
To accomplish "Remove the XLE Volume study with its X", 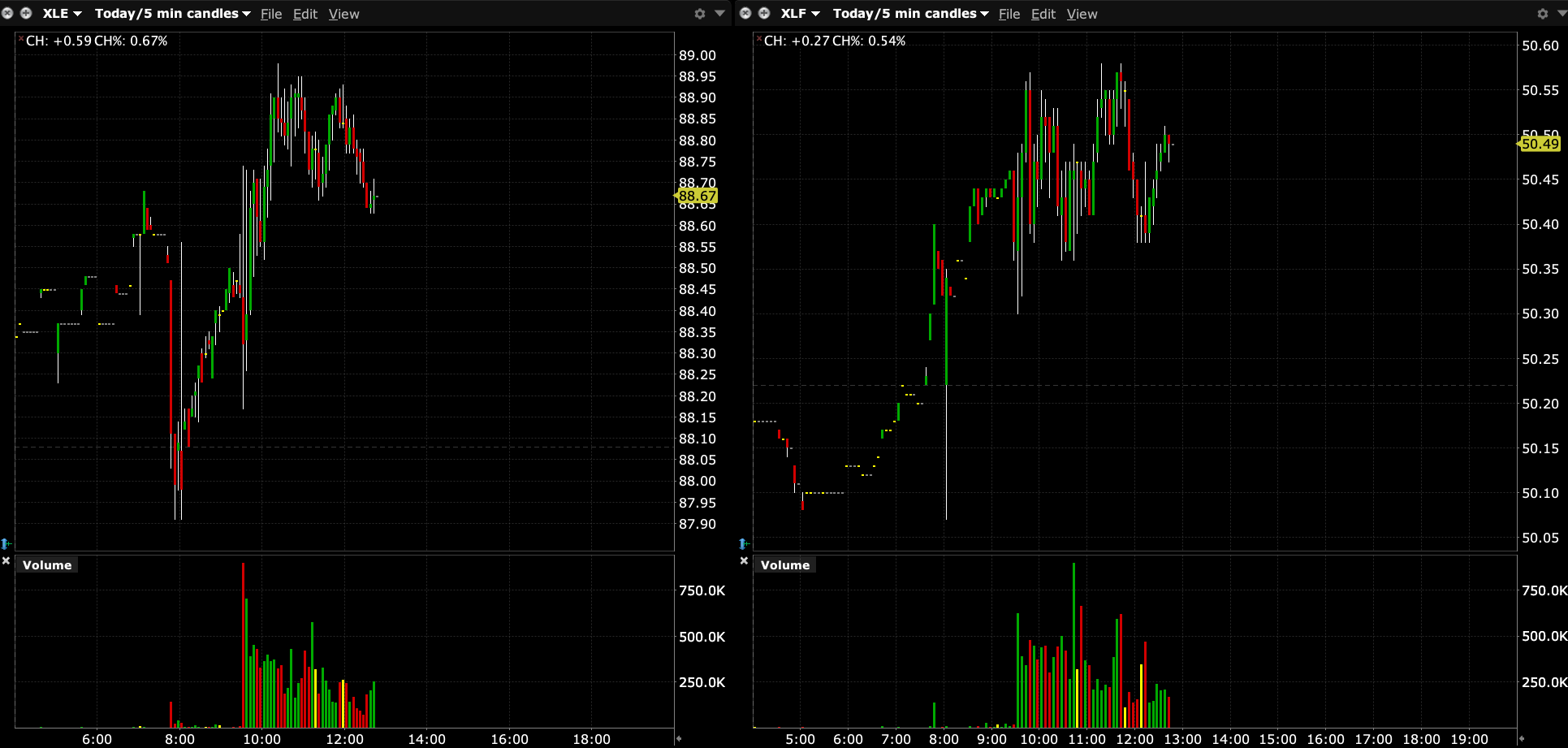I will 6,561.
